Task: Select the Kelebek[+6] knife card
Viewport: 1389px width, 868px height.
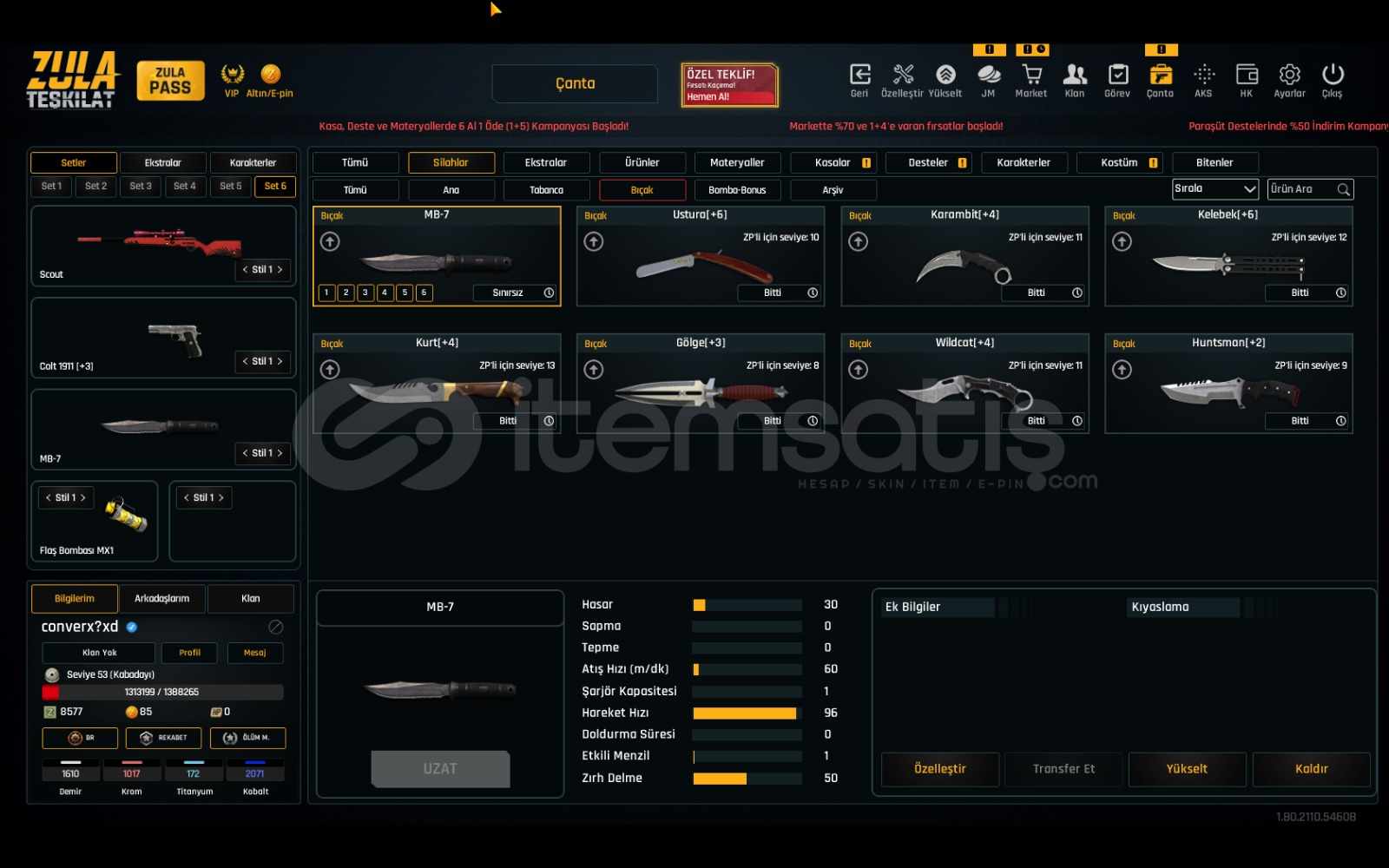Action: pyautogui.click(x=1228, y=256)
